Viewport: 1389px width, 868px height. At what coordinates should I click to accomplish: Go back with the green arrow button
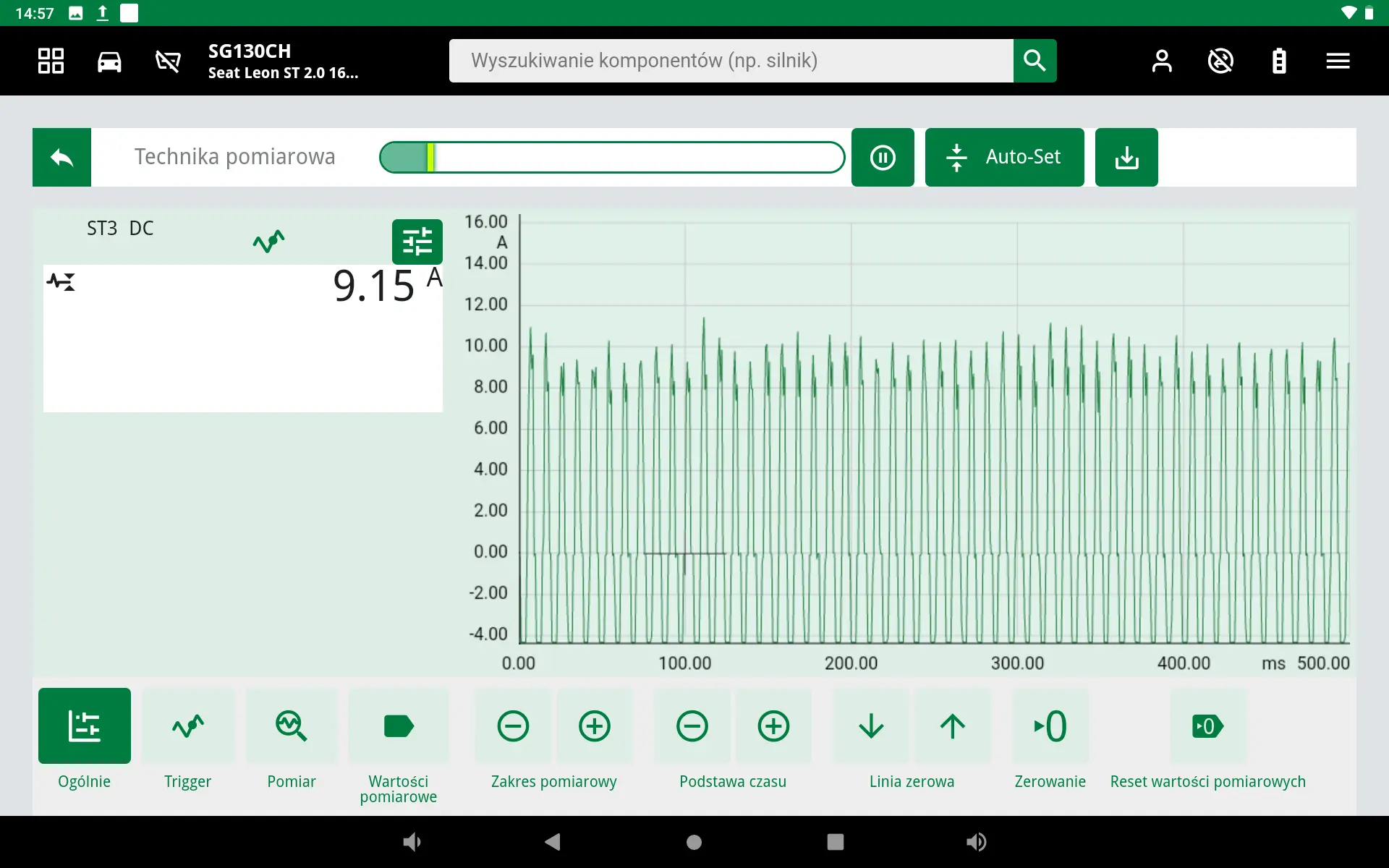[x=61, y=158]
